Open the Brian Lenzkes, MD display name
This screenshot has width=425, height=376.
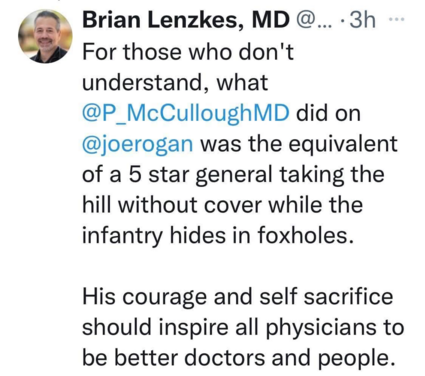(x=186, y=20)
